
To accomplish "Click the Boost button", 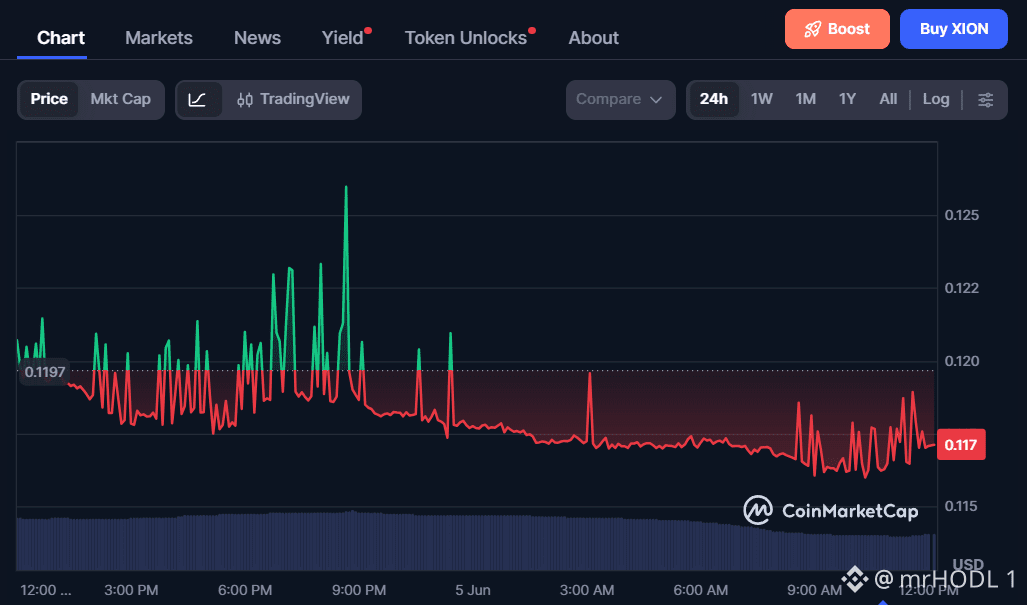I will point(837,29).
